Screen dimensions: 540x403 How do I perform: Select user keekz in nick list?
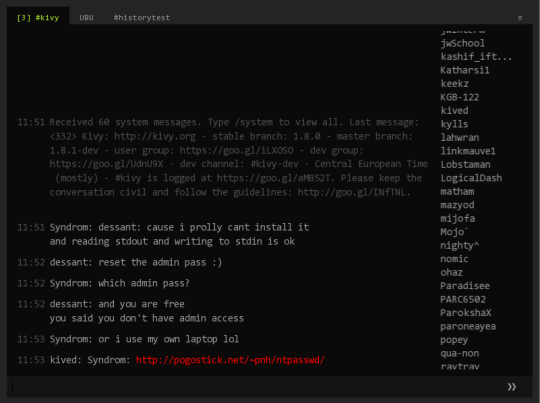455,84
